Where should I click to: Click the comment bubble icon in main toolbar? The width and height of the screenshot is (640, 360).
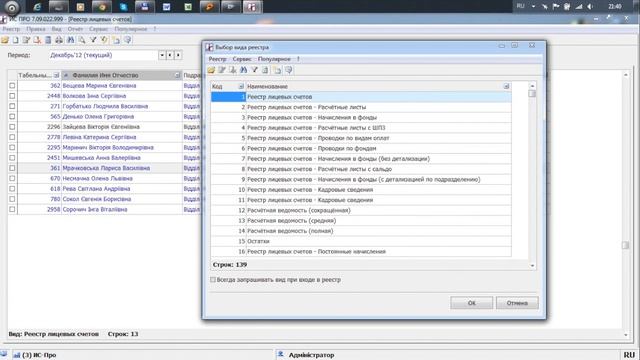(x=128, y=40)
